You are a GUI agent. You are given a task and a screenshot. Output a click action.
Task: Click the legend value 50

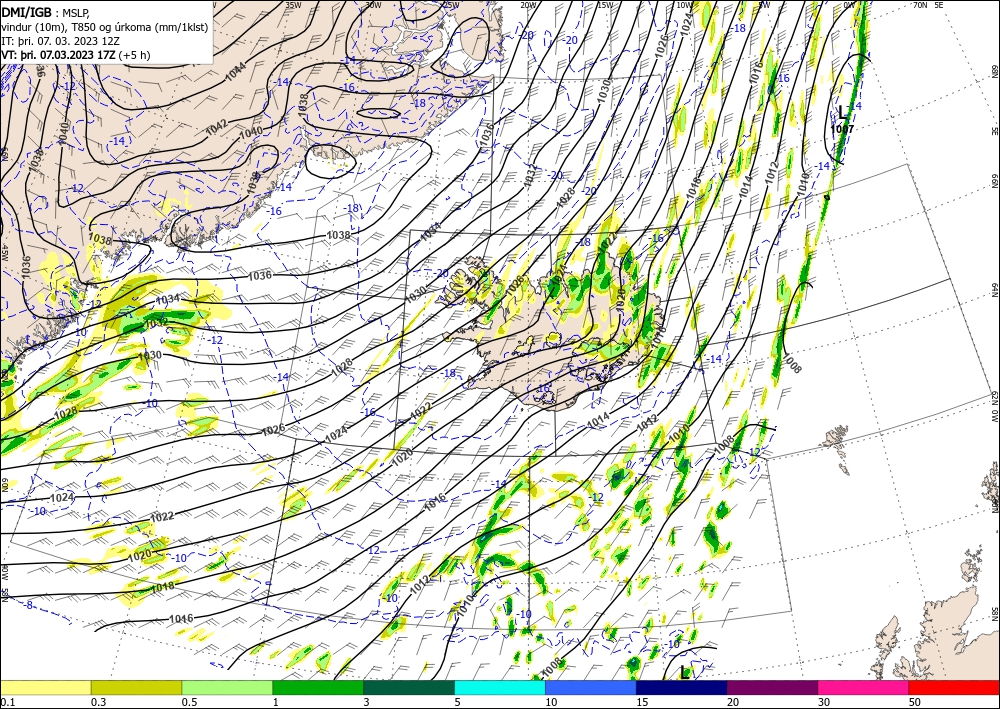(915, 702)
